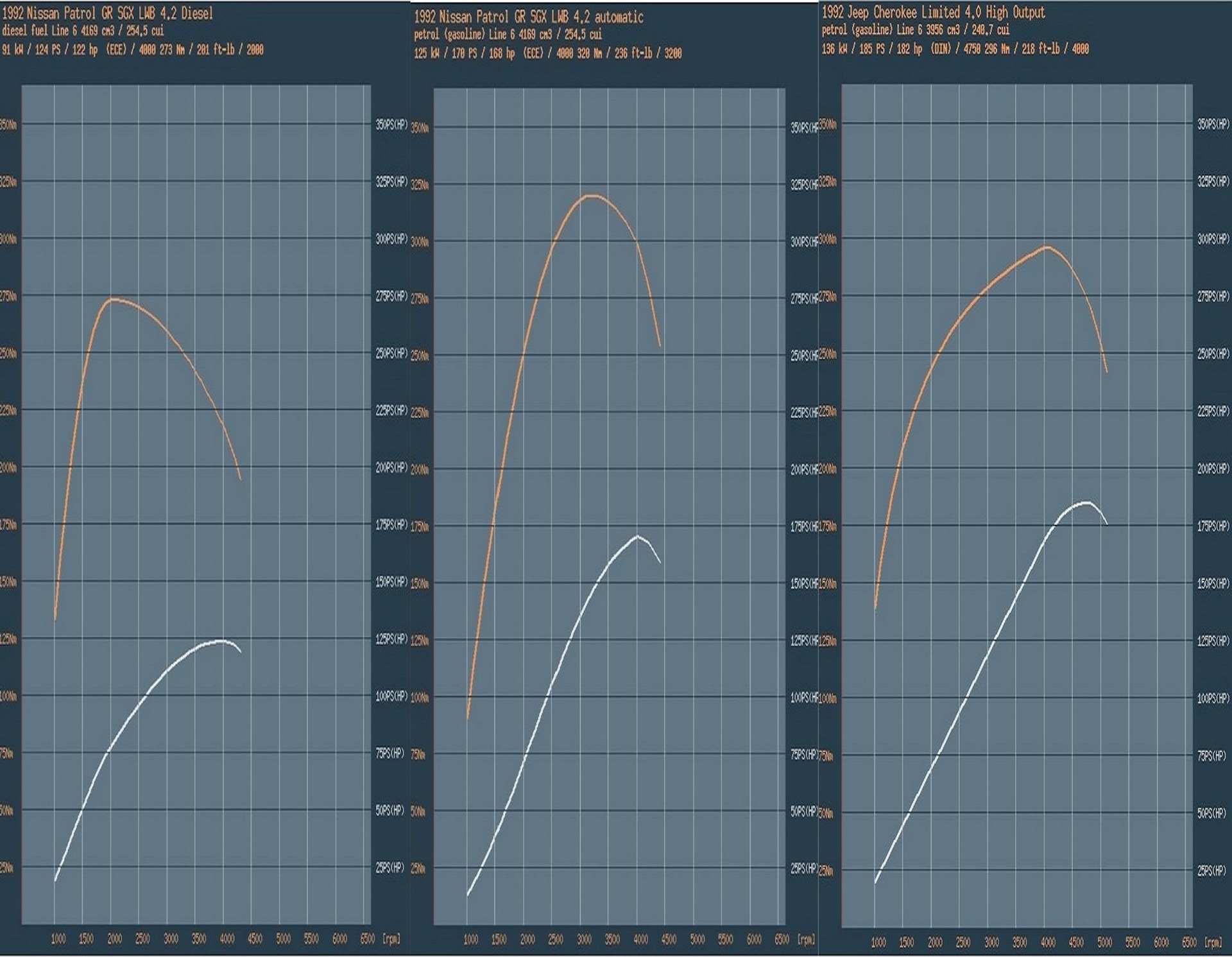Screen dimensions: 1232x957
Task: Click the 4500 rpm tick under Jeep chart
Action: [x=1076, y=943]
